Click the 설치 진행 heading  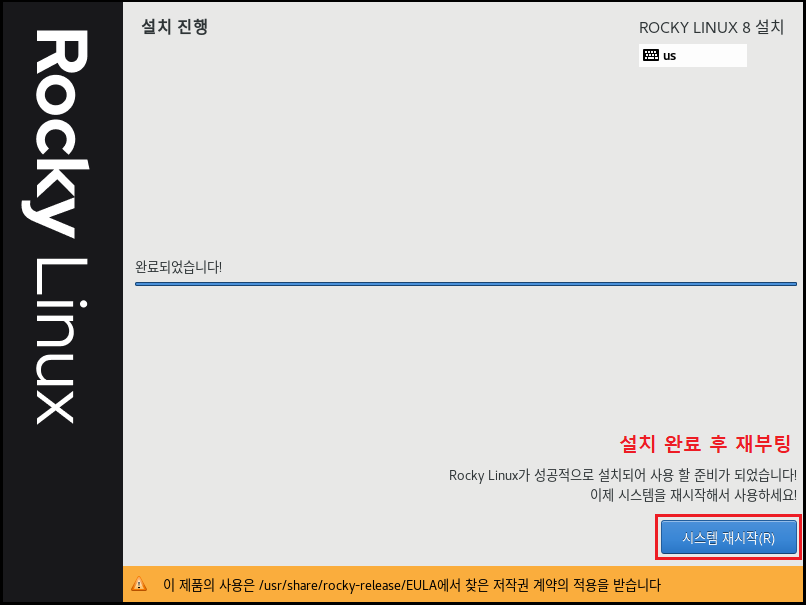tap(175, 27)
